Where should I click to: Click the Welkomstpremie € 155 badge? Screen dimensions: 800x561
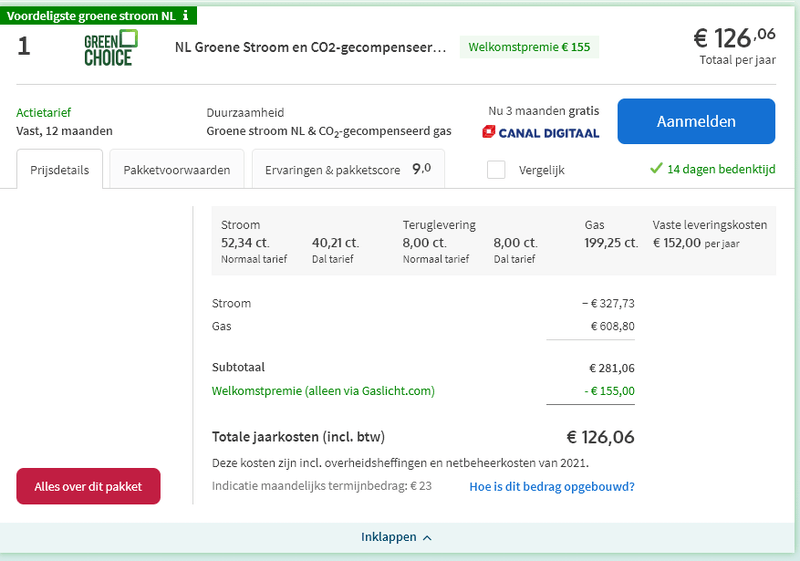[x=530, y=47]
